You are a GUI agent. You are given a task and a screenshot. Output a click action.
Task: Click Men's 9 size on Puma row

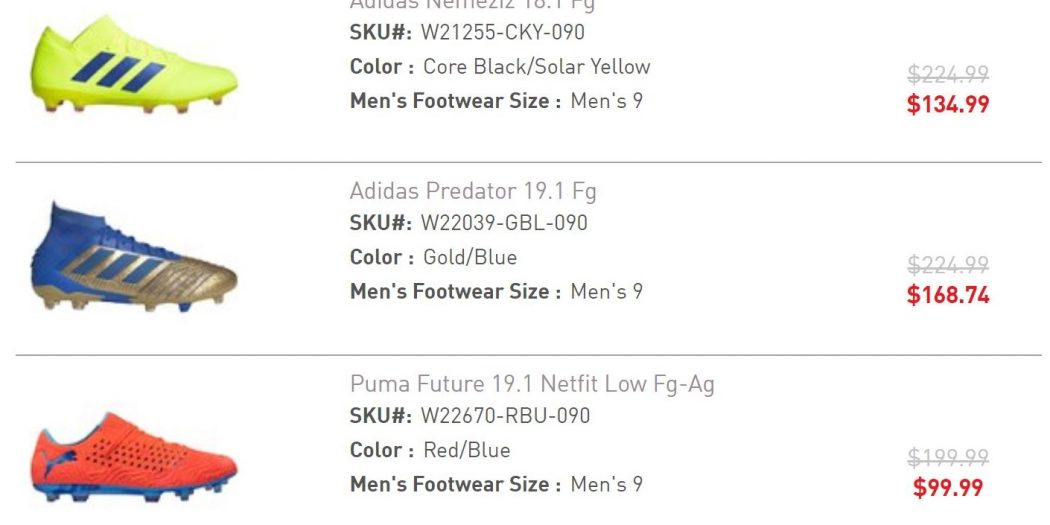click(606, 485)
